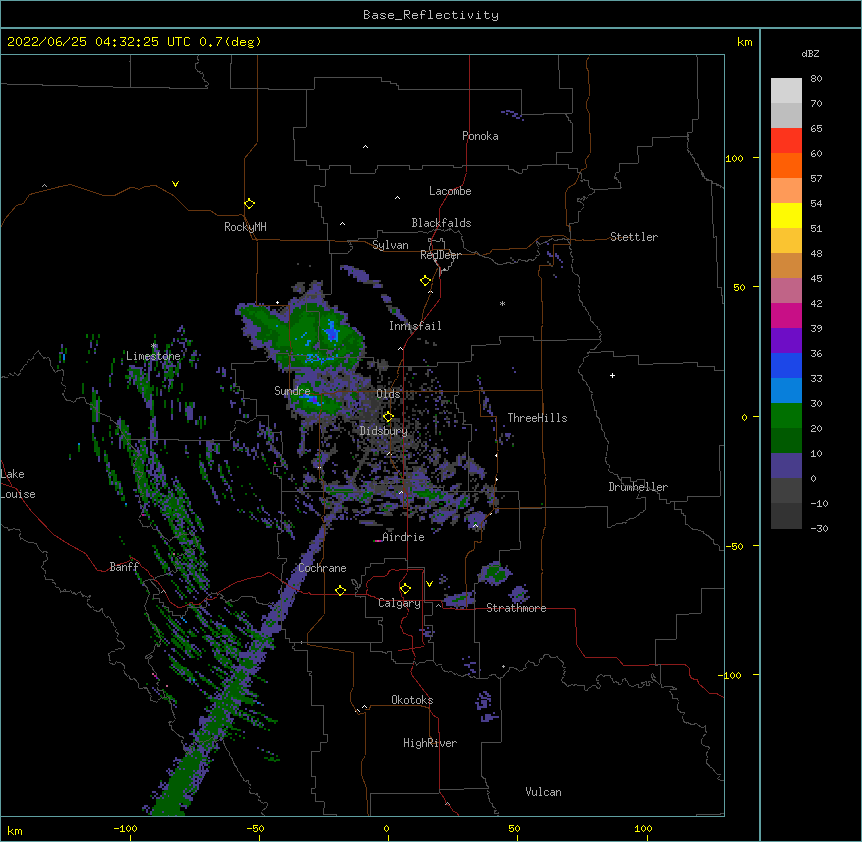Click the Olds city label
This screenshot has height=842, width=862.
pyautogui.click(x=388, y=394)
